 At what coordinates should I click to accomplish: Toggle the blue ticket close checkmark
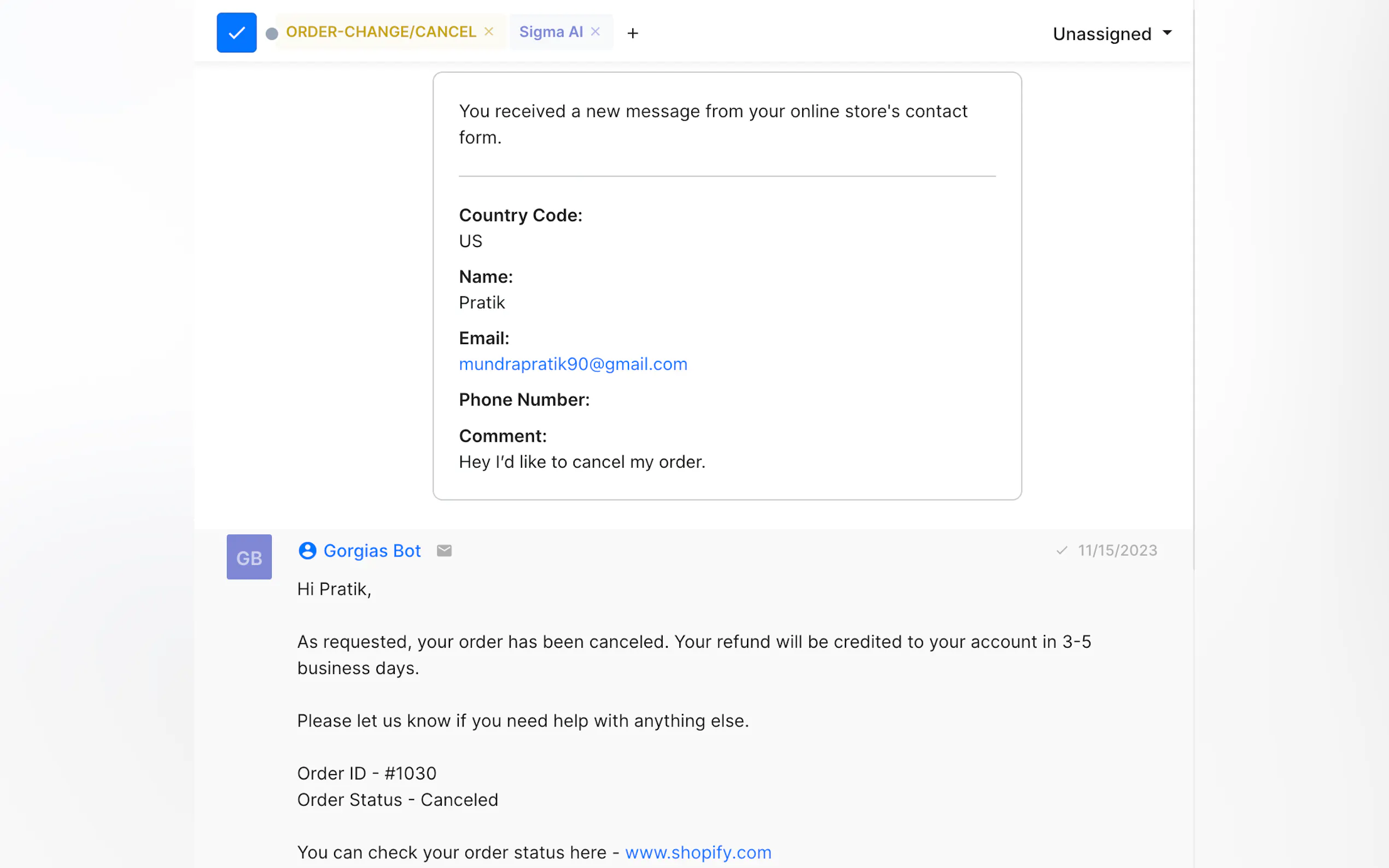[x=237, y=33]
